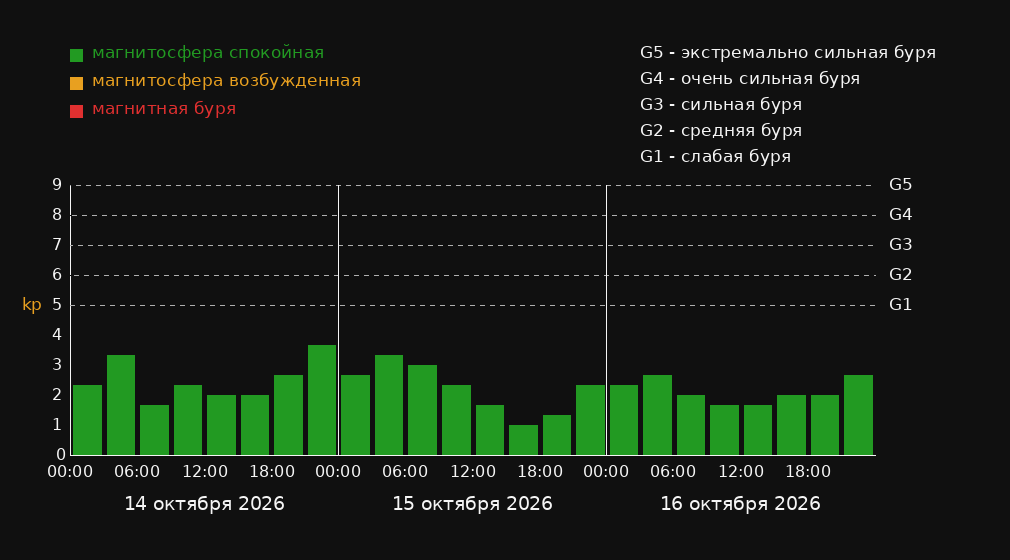Select the '14 октября 2026' date label
The width and height of the screenshot is (1010, 560).
[x=204, y=504]
